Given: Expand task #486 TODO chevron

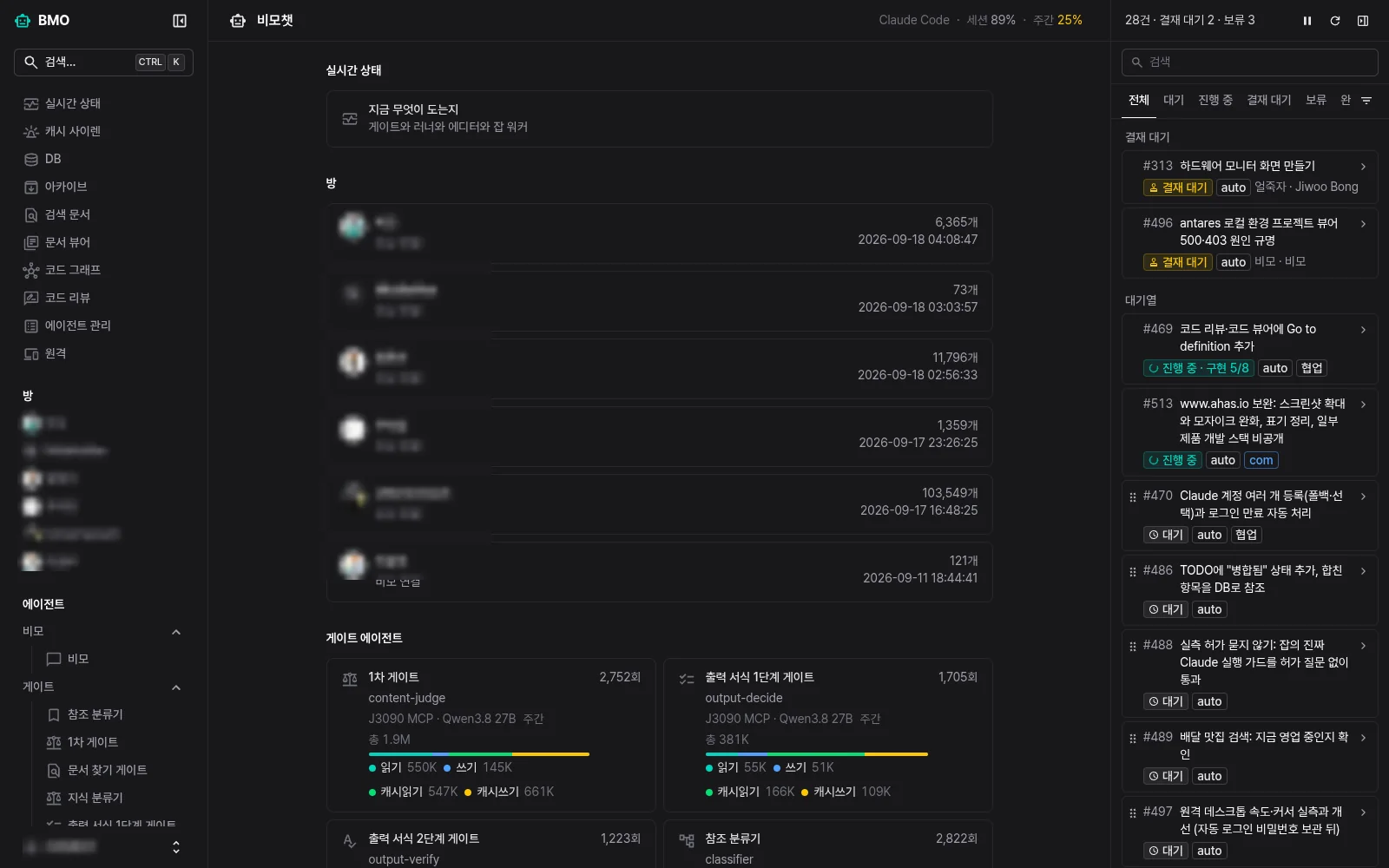Looking at the screenshot, I should click(x=1363, y=571).
